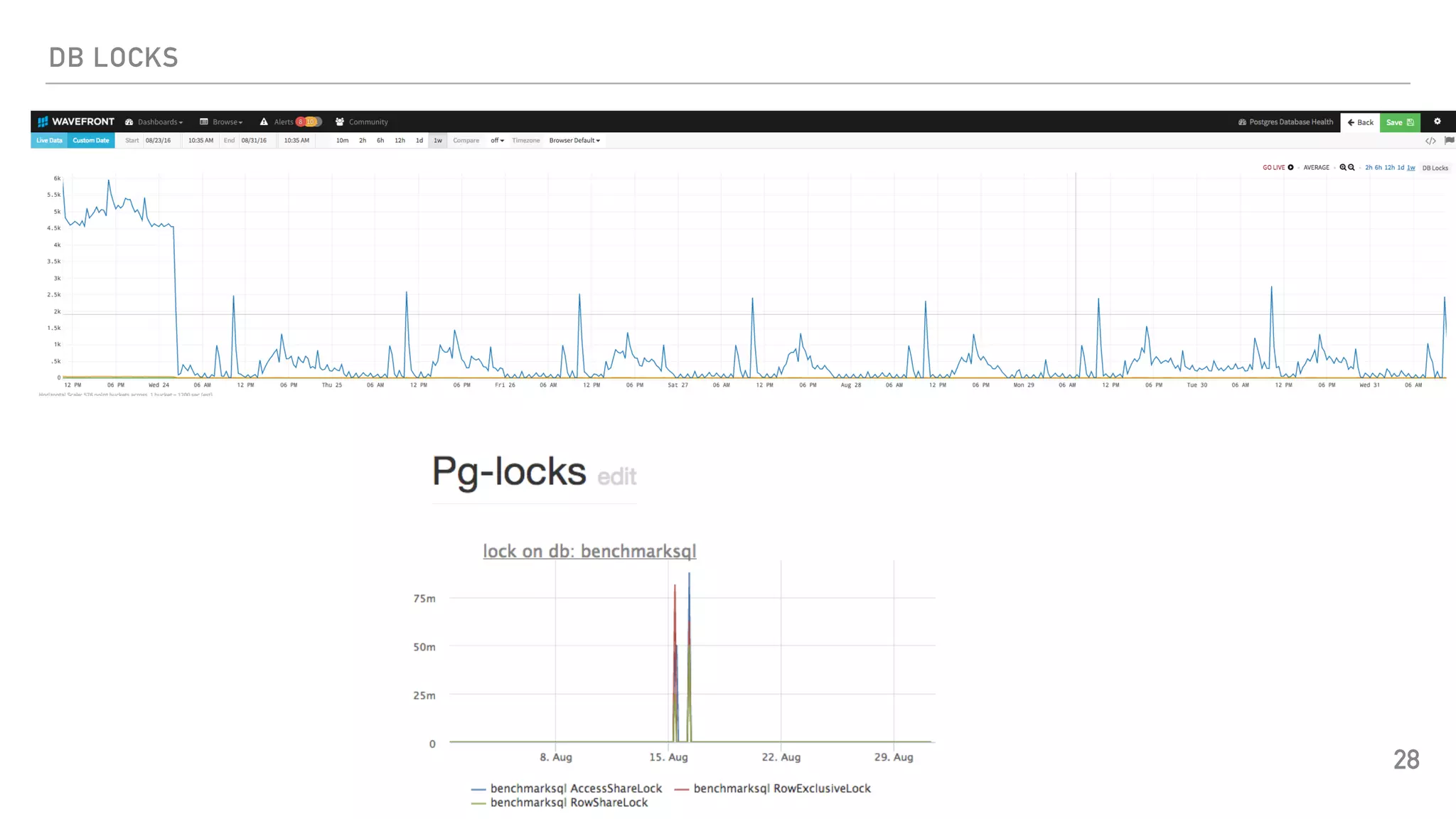Zoom out on the chart

click(1351, 168)
